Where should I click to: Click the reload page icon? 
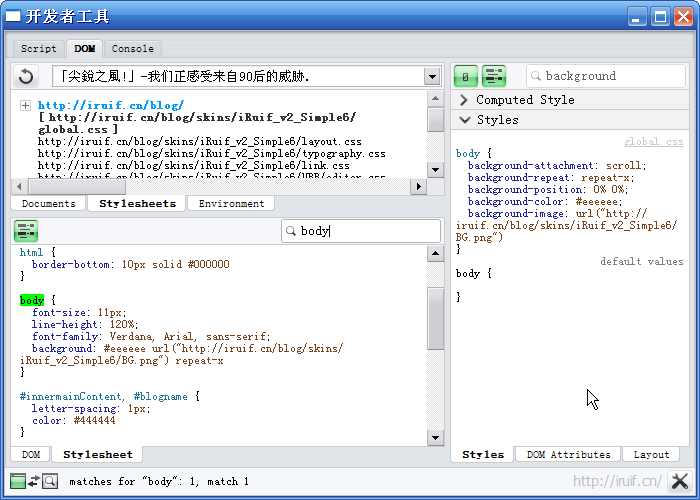27,76
